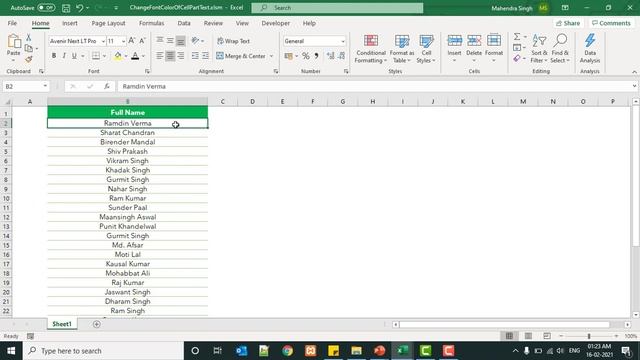Open Find & Select menu
The height and width of the screenshot is (360, 640).
pos(560,49)
